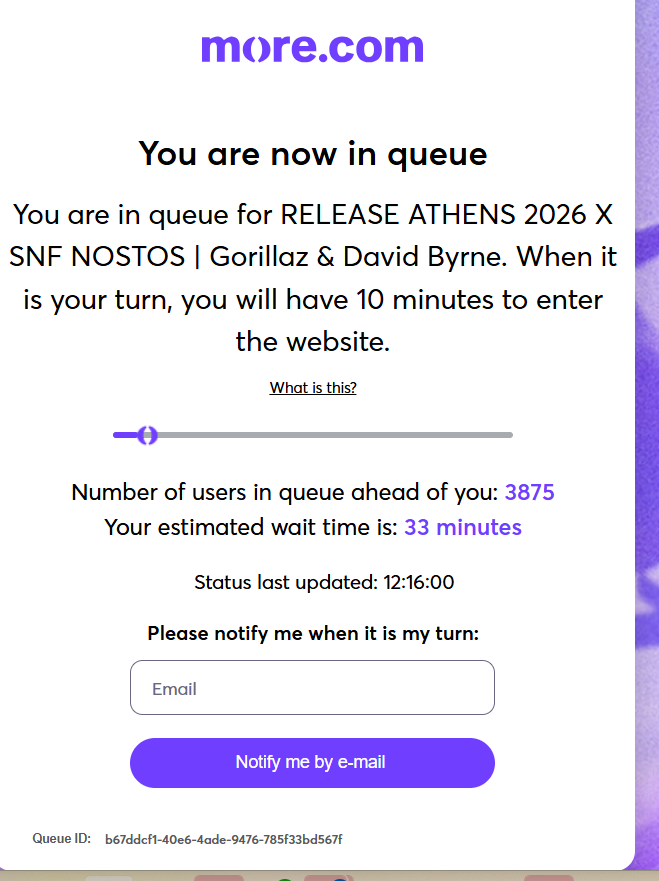Screen dimensions: 659x881
Task: Click the Queue ID value string
Action: point(224,839)
